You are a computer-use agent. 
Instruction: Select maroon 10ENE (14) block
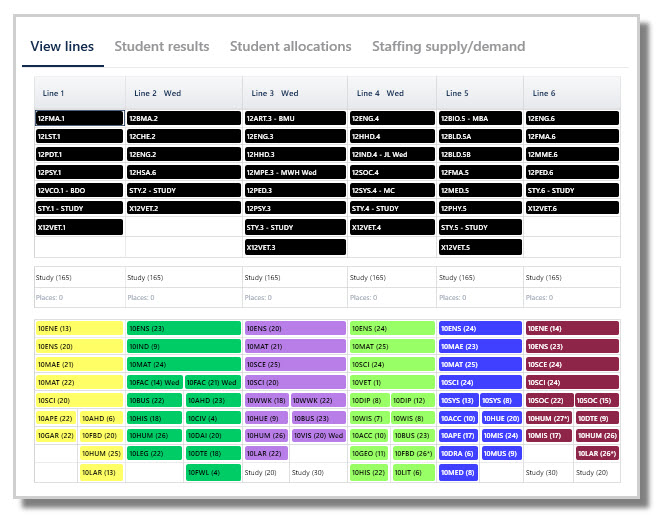coord(572,329)
